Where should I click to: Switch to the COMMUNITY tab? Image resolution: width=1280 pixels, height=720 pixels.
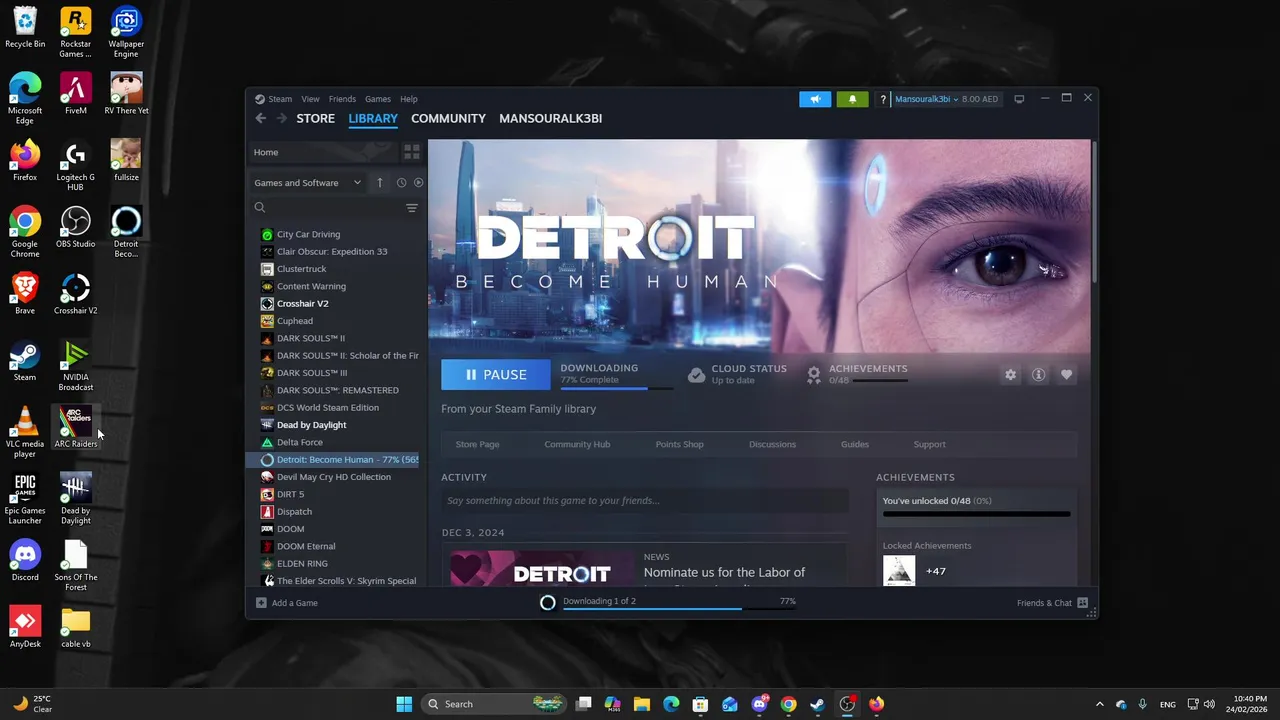[x=448, y=118]
